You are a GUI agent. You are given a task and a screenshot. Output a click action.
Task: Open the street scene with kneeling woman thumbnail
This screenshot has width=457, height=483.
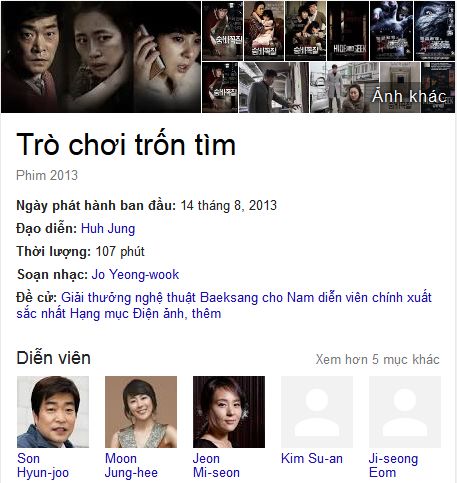tap(344, 87)
